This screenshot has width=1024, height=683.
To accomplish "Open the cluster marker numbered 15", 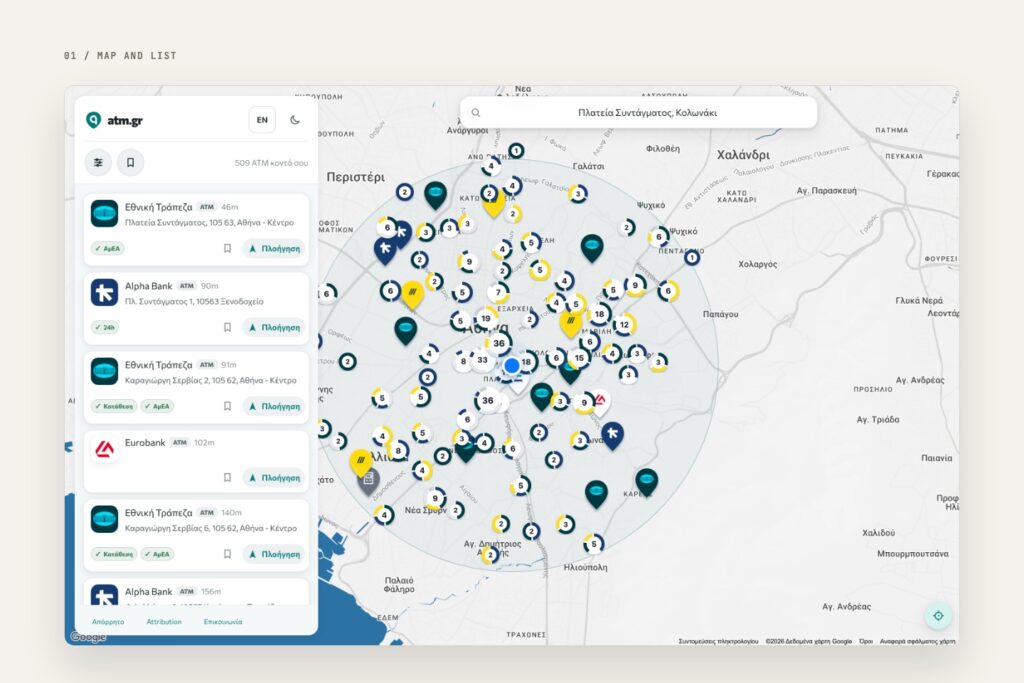I will coord(579,358).
